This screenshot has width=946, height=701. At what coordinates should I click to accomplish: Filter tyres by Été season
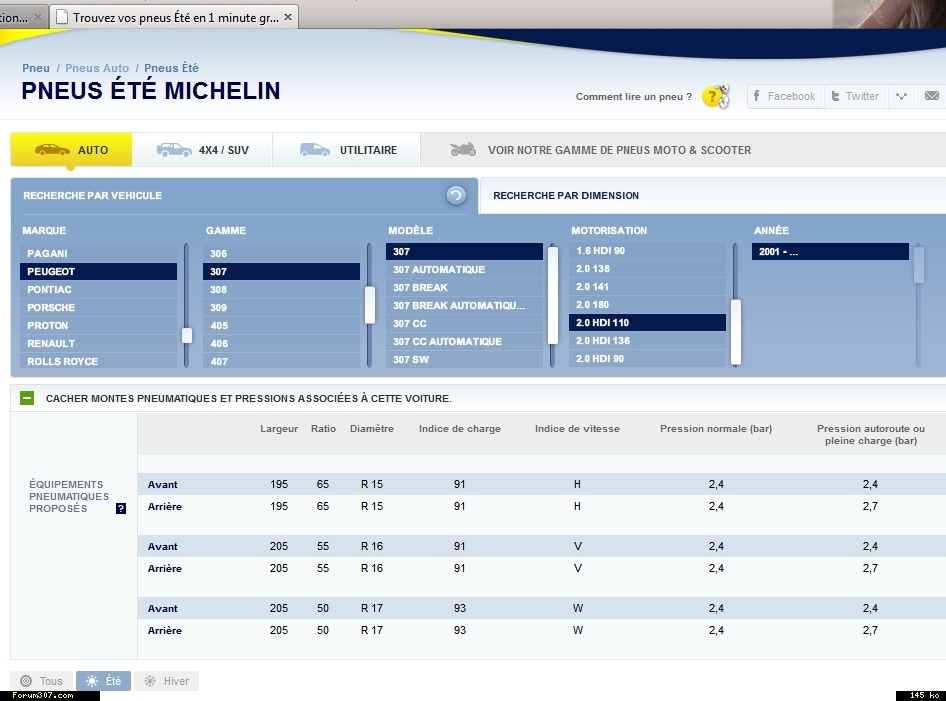pyautogui.click(x=103, y=681)
